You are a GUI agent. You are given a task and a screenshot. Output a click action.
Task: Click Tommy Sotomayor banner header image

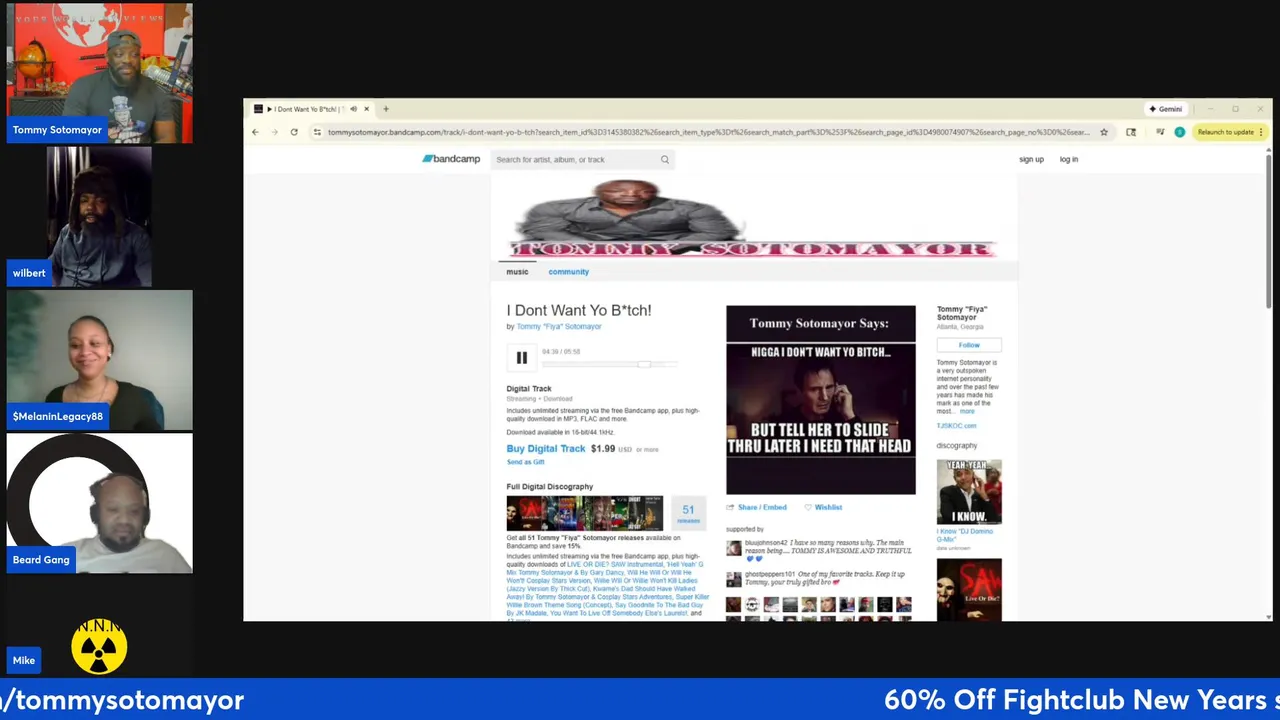point(754,218)
